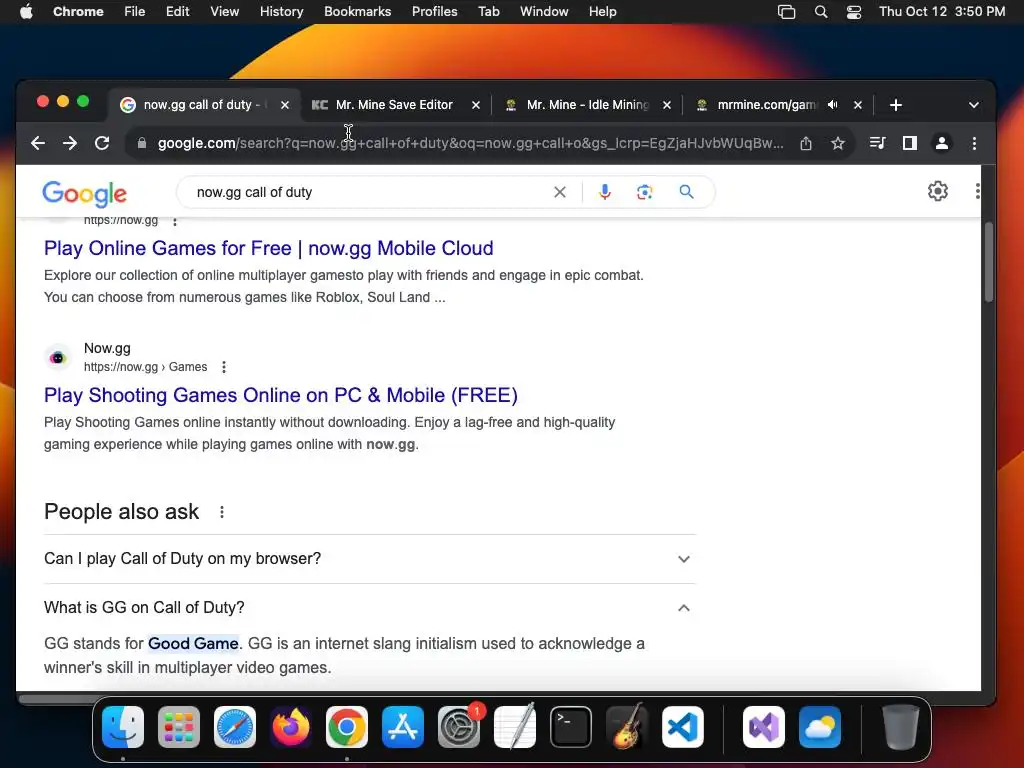The image size is (1024, 768).
Task: Mute the audio on the mrmine.com tab
Action: click(x=833, y=104)
